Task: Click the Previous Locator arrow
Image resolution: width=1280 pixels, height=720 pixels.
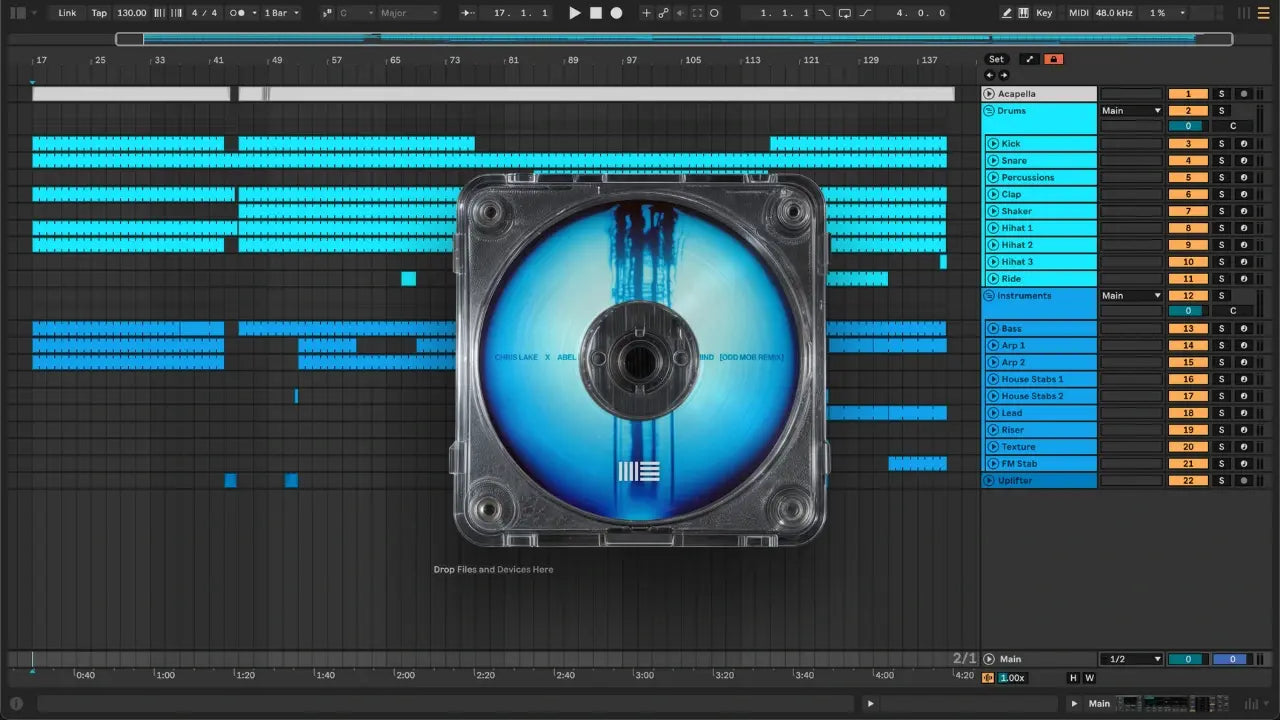Action: [x=990, y=75]
